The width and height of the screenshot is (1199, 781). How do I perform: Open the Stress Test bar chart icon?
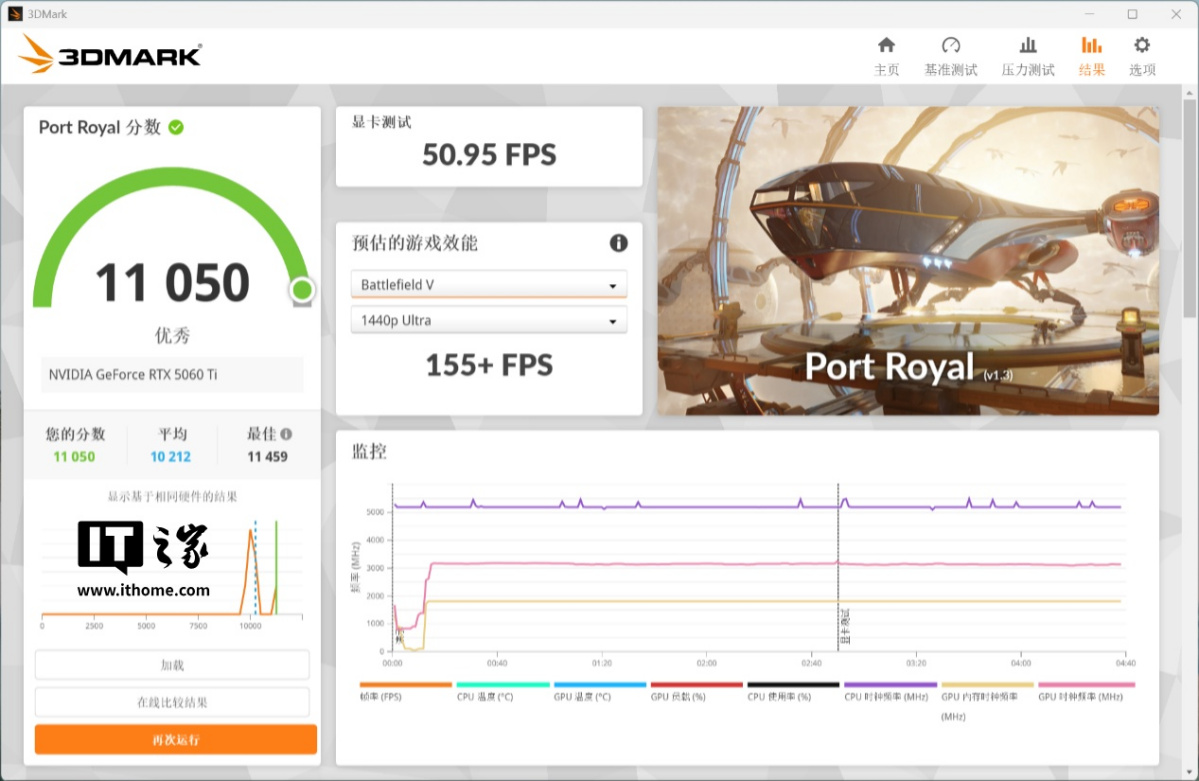tap(1028, 46)
